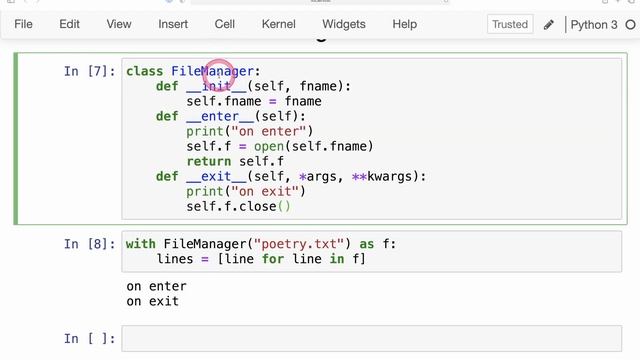Click the 'self.fname = fname' line
The height and width of the screenshot is (360, 640).
click(x=254, y=101)
